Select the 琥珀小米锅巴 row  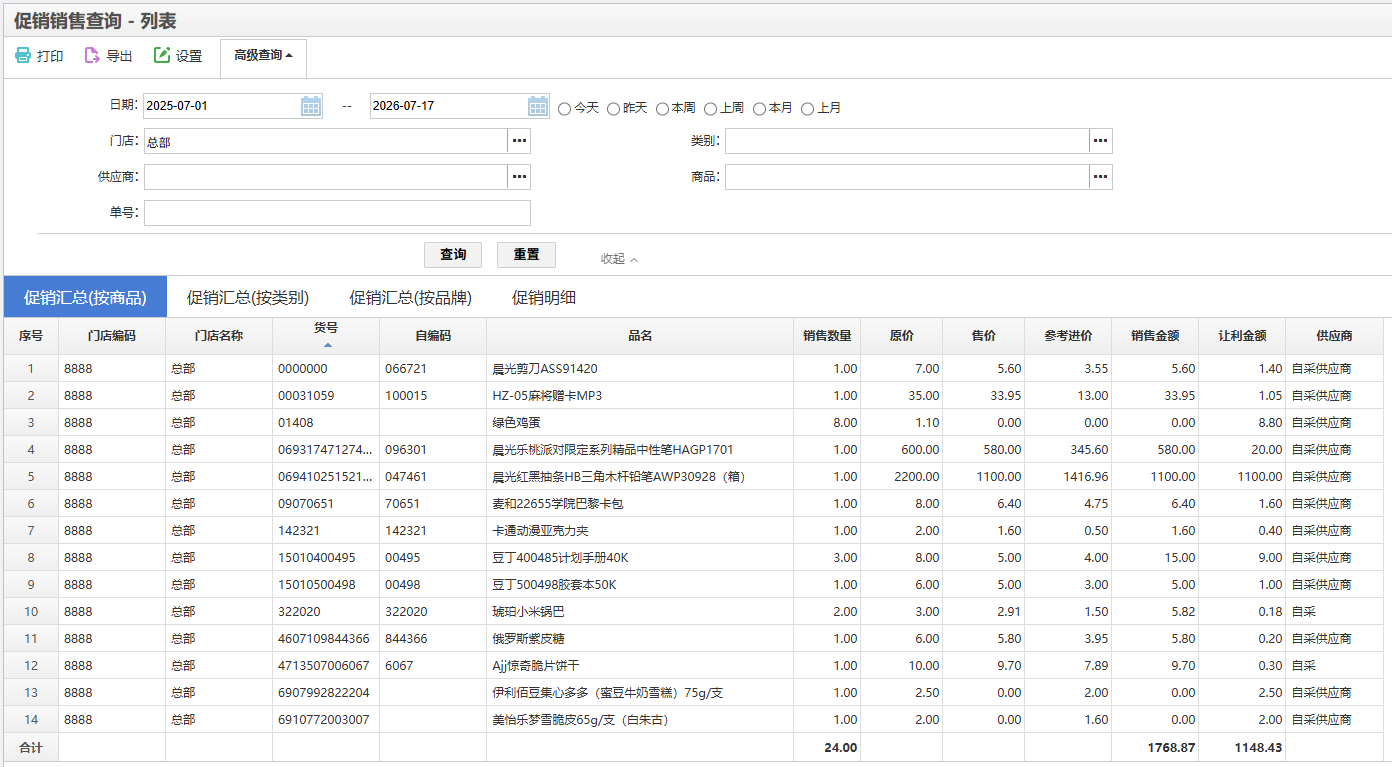[694, 611]
